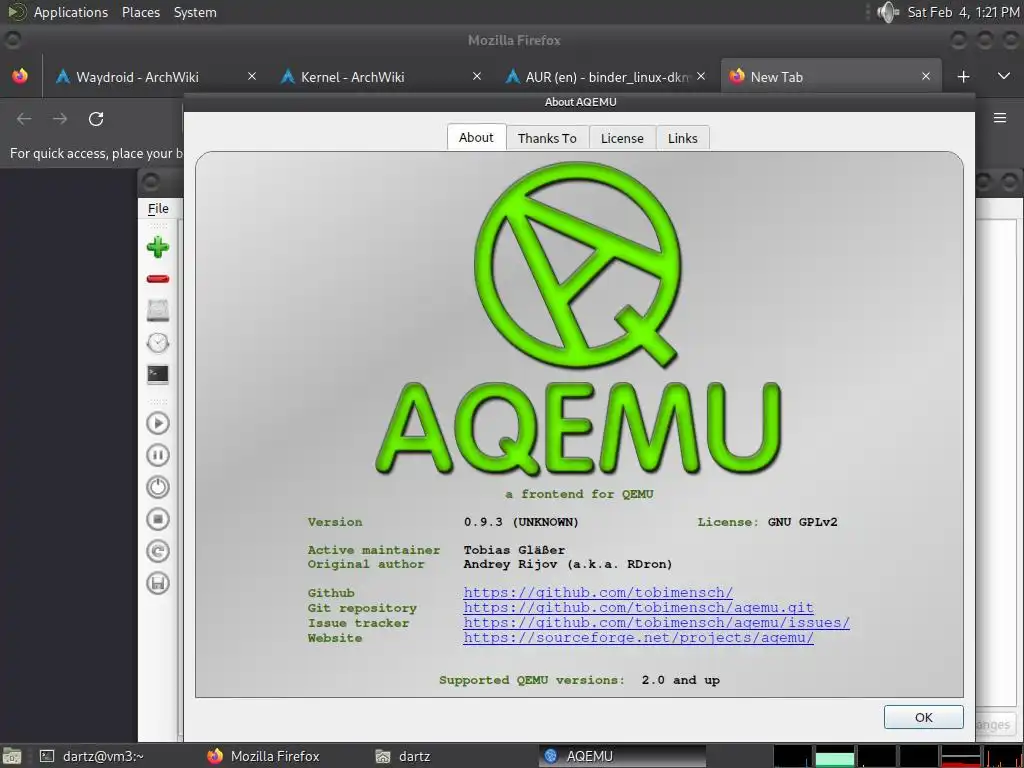Open the aqemu issues tracker link

[x=656, y=622]
